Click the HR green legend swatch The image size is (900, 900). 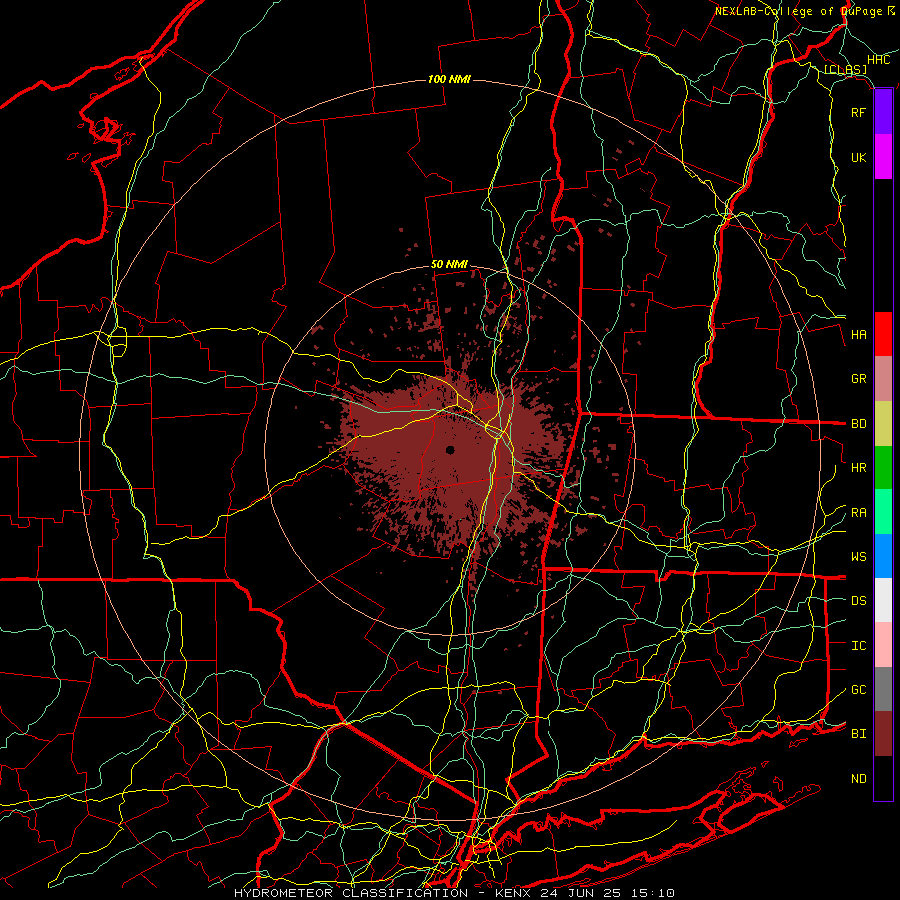point(883,467)
